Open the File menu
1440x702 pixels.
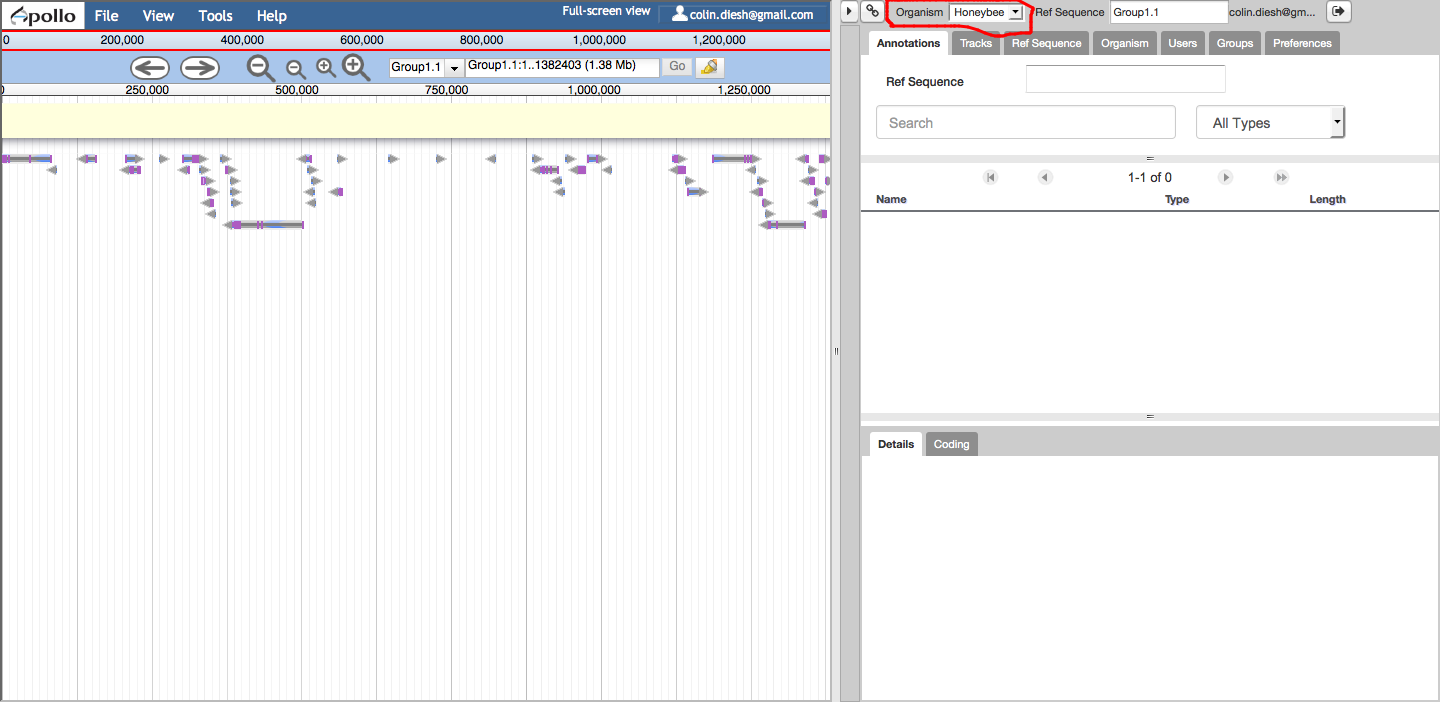click(106, 16)
